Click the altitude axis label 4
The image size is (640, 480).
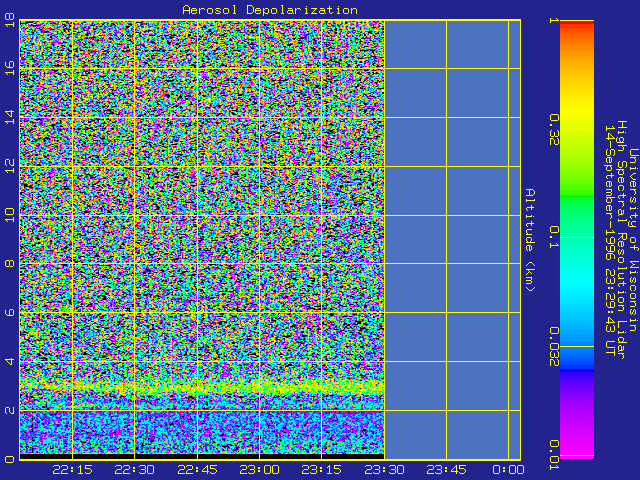click(10, 362)
